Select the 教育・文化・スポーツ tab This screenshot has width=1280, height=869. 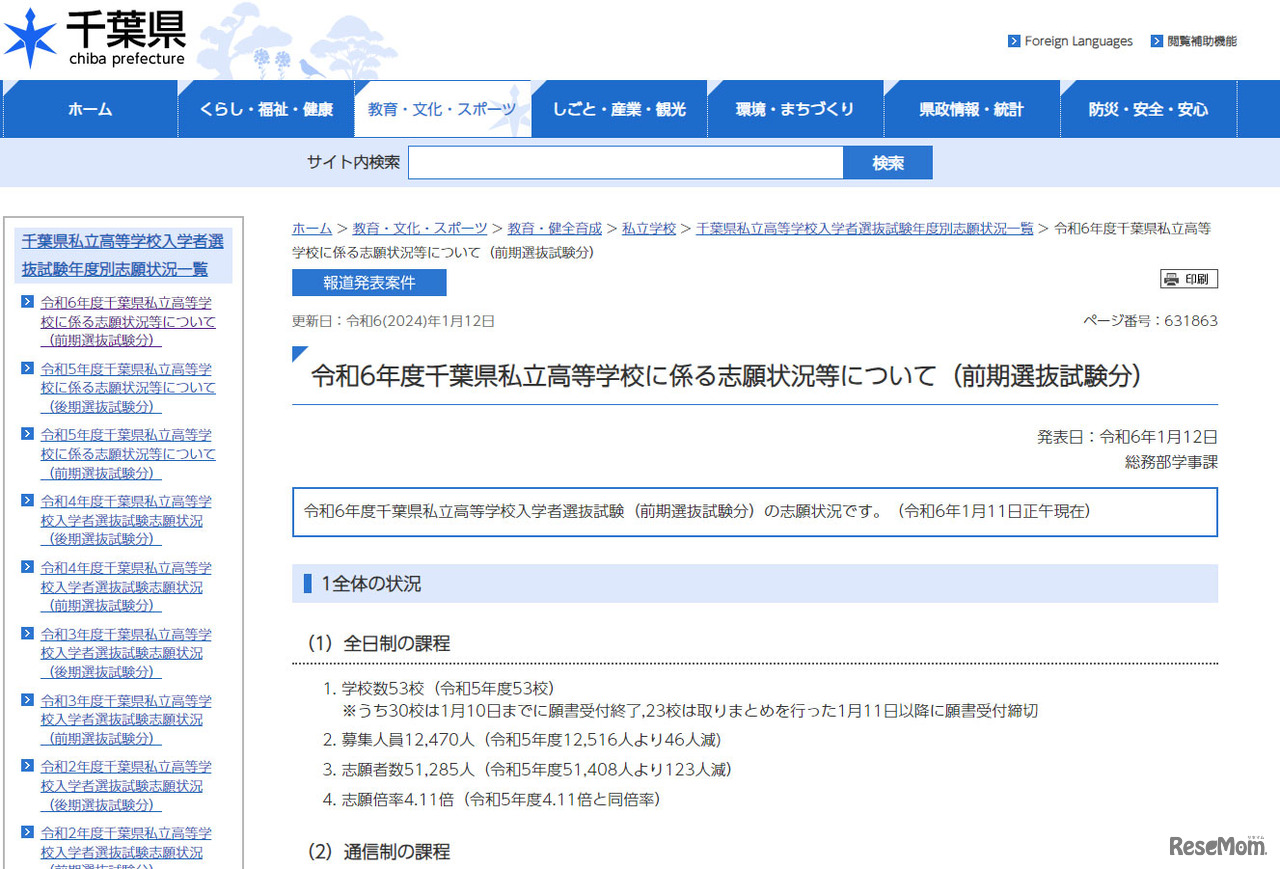click(x=442, y=110)
